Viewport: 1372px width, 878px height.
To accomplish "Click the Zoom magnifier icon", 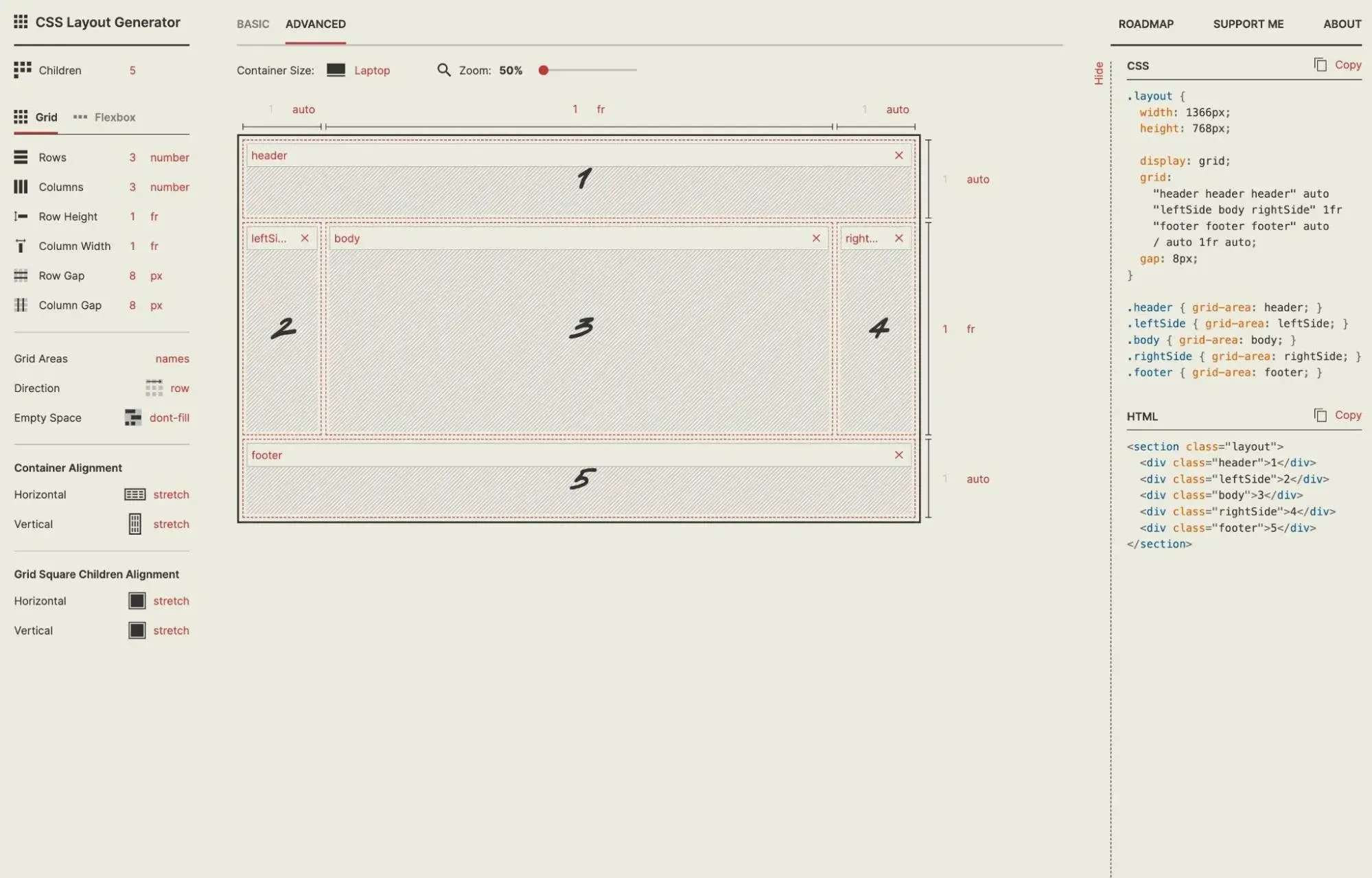I will click(x=444, y=70).
